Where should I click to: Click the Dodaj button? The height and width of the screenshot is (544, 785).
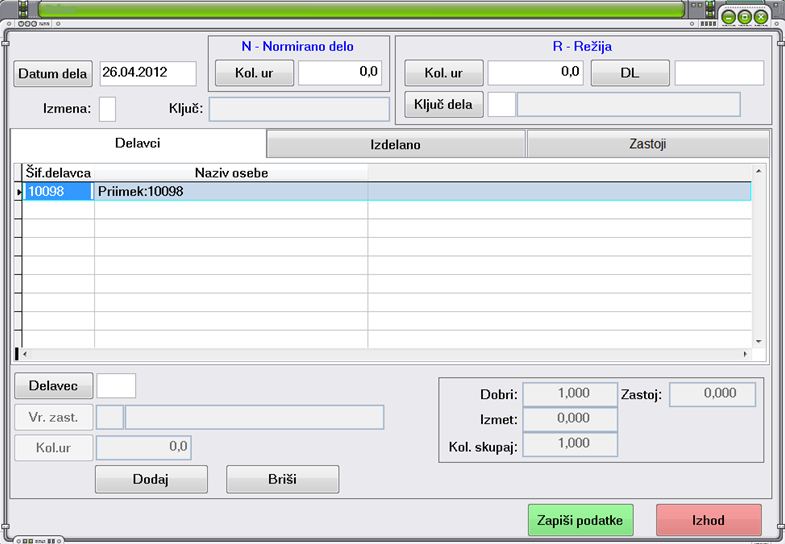tap(151, 479)
